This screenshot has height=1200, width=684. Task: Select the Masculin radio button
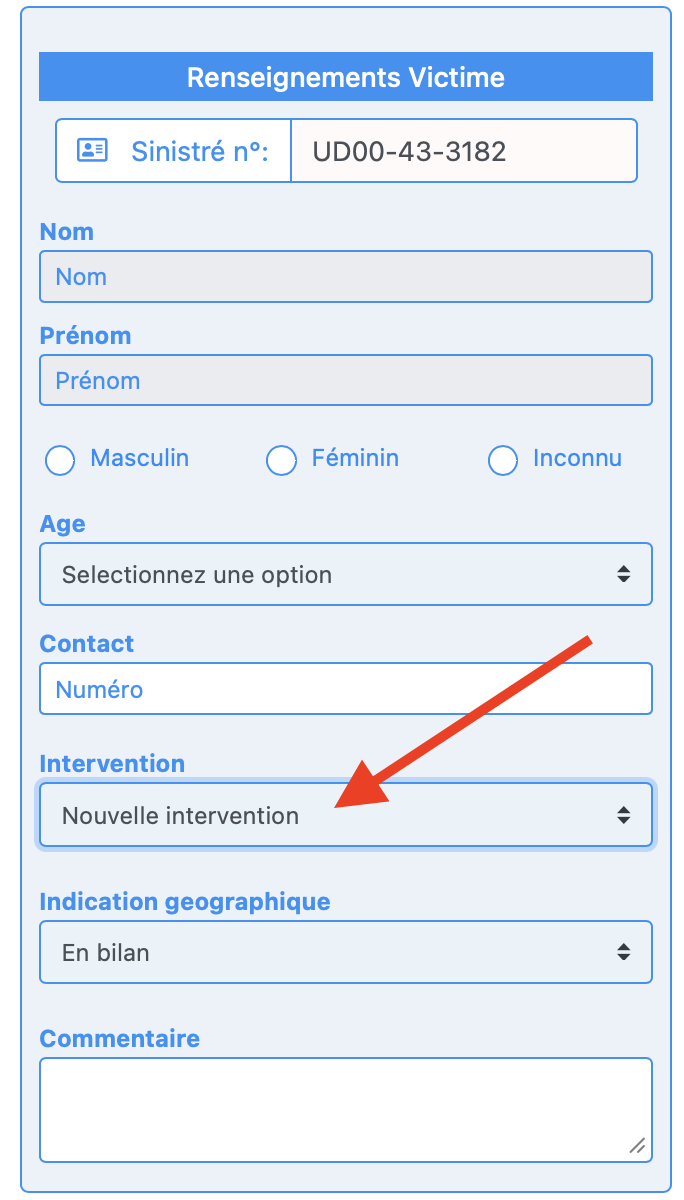[x=60, y=460]
